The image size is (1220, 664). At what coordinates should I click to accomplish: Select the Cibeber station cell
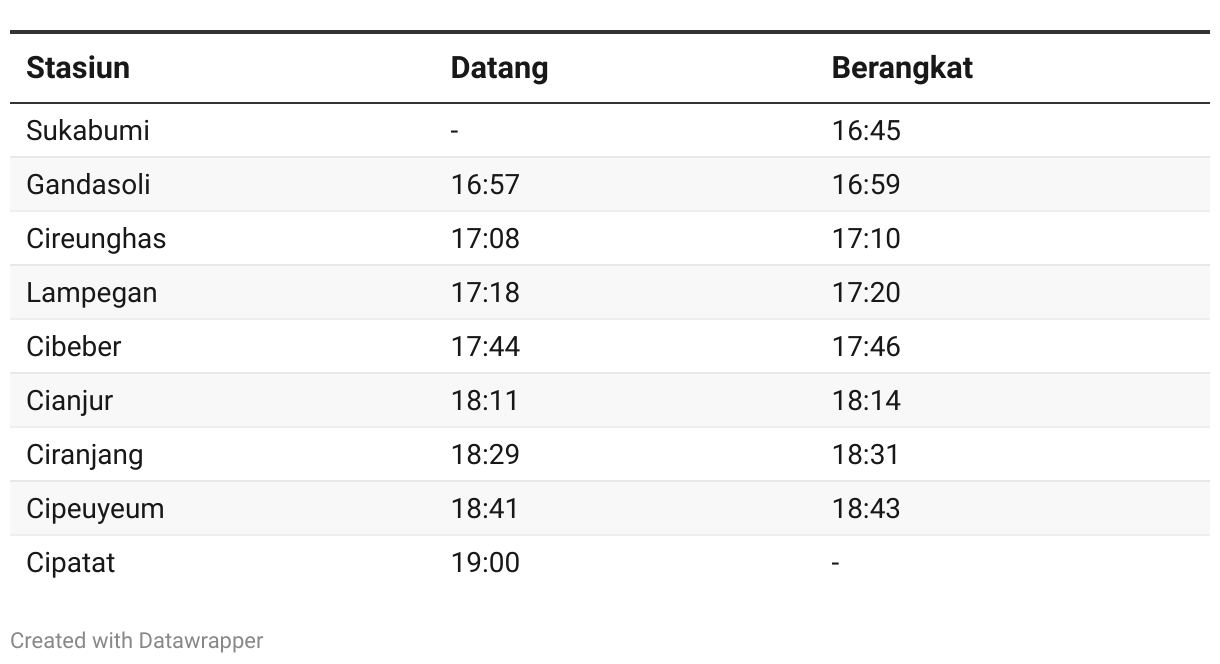[x=74, y=347]
